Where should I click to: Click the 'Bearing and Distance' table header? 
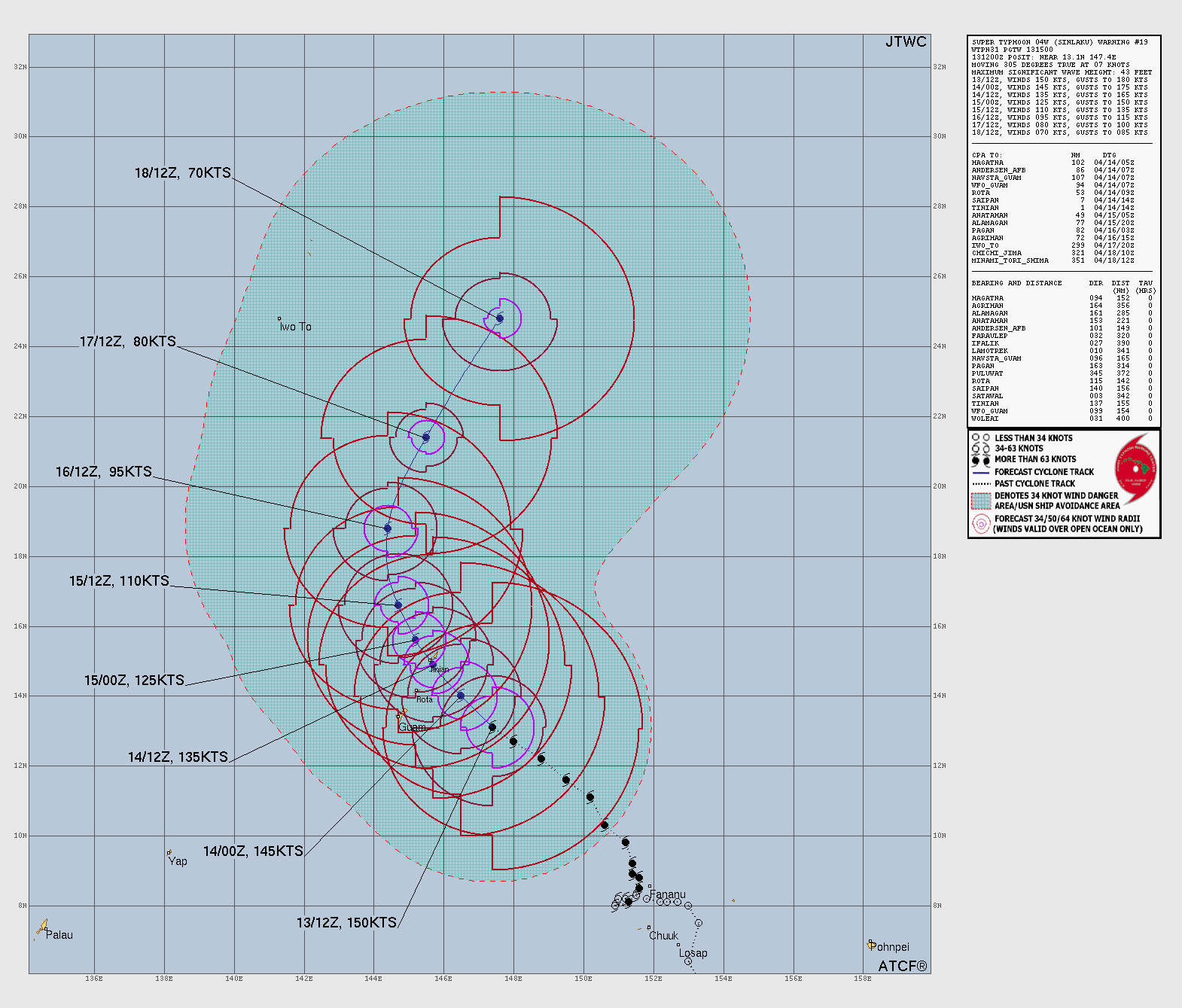pos(1016,283)
